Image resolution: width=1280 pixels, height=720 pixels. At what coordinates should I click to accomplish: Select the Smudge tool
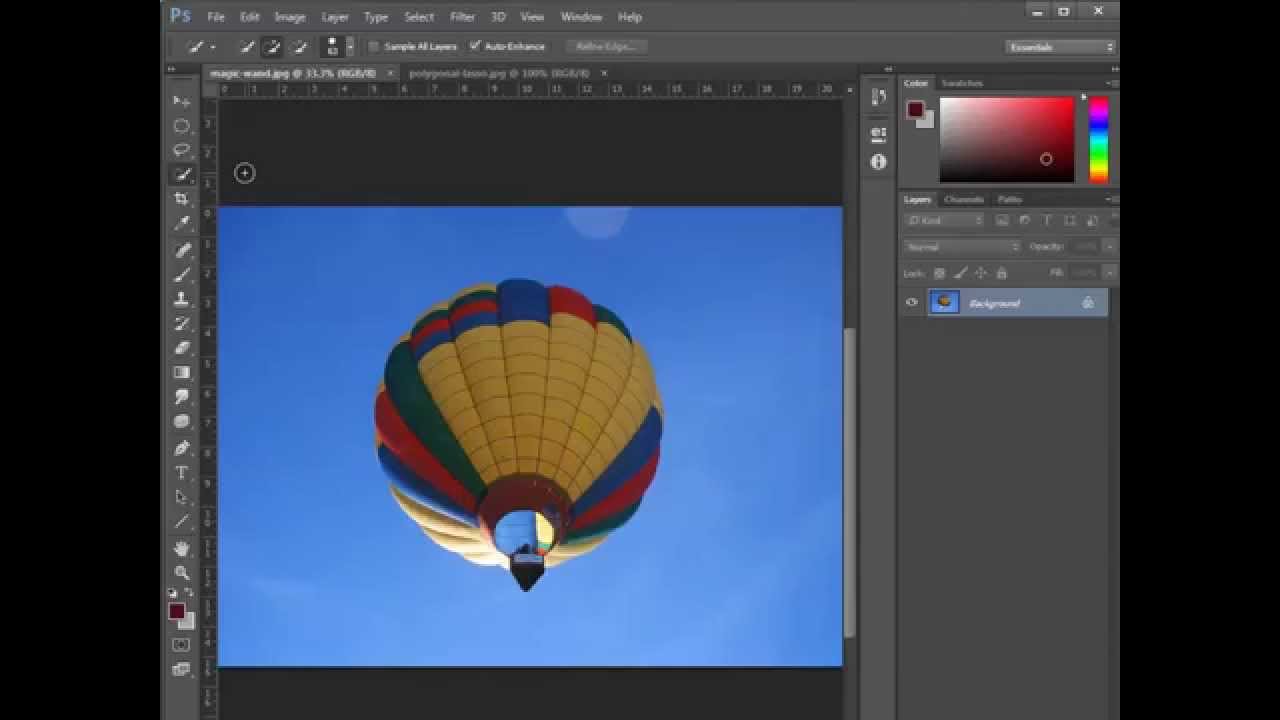(x=181, y=397)
